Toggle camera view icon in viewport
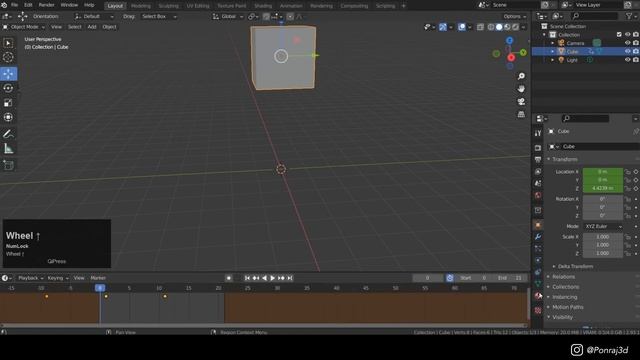Viewport: 640px width, 360px height. pos(521,102)
